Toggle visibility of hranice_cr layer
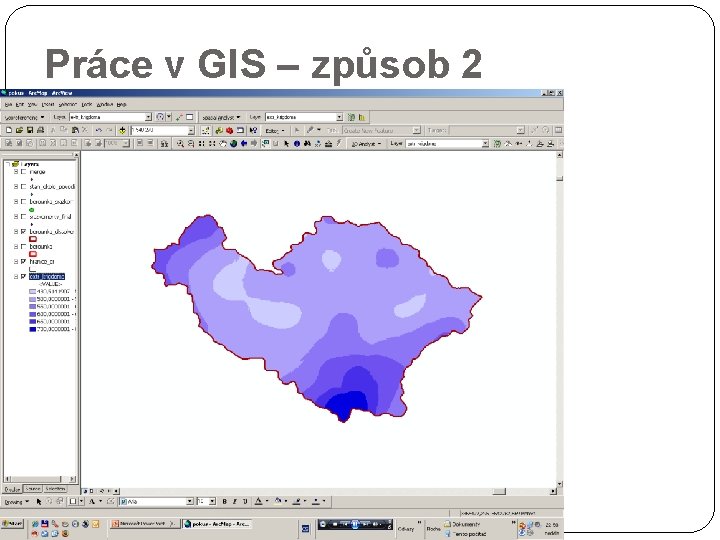Screen dimensions: 720x540 pos(23,261)
